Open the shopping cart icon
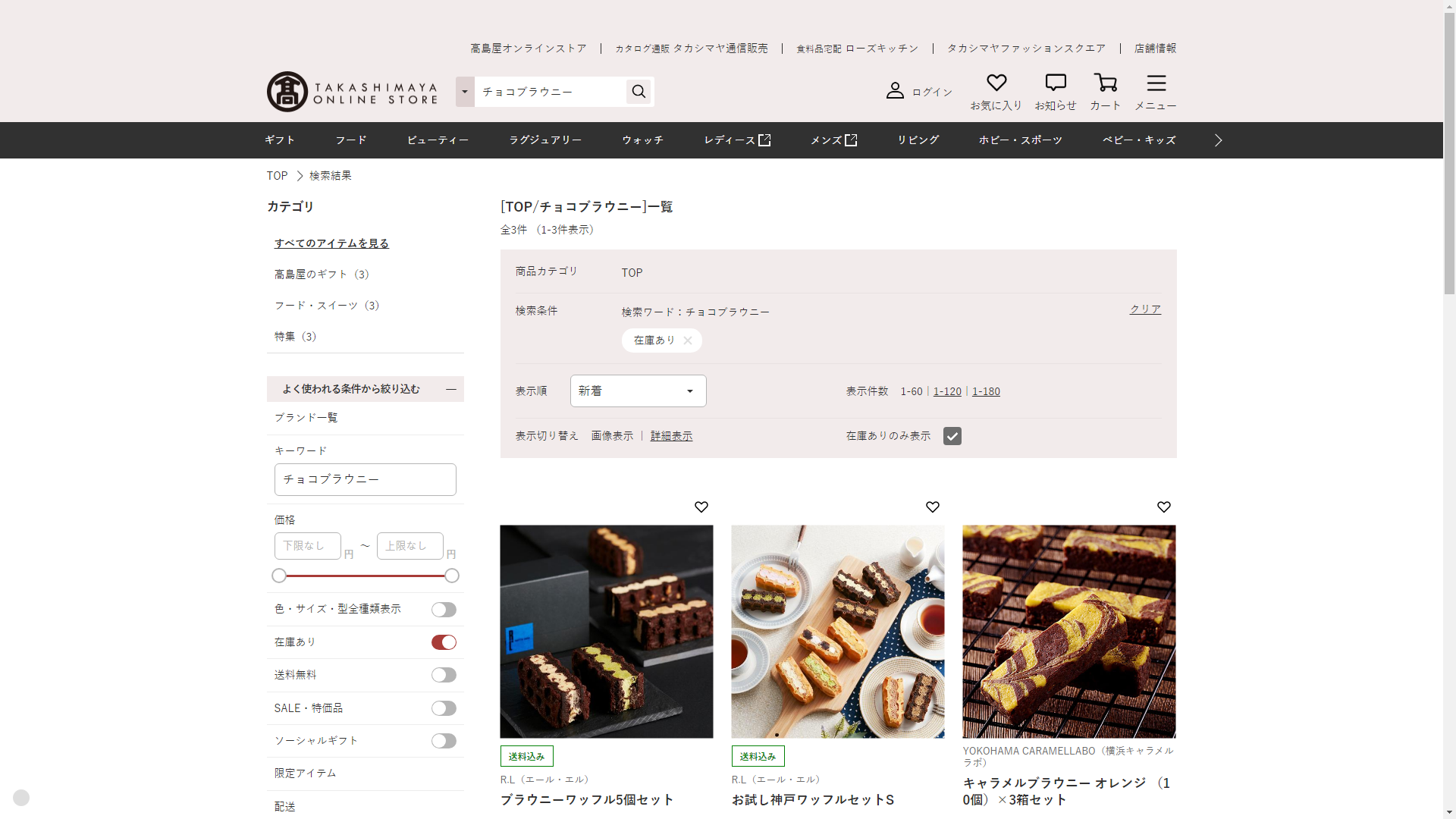1456x819 pixels. tap(1105, 83)
